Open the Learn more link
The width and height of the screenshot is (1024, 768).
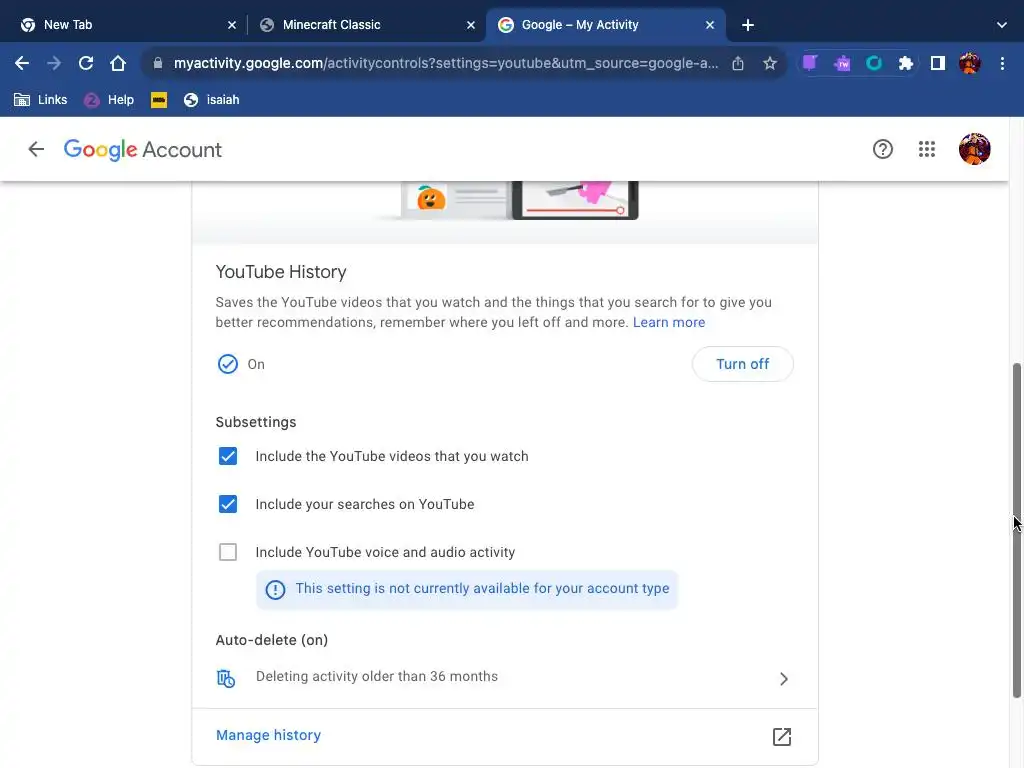point(669,322)
